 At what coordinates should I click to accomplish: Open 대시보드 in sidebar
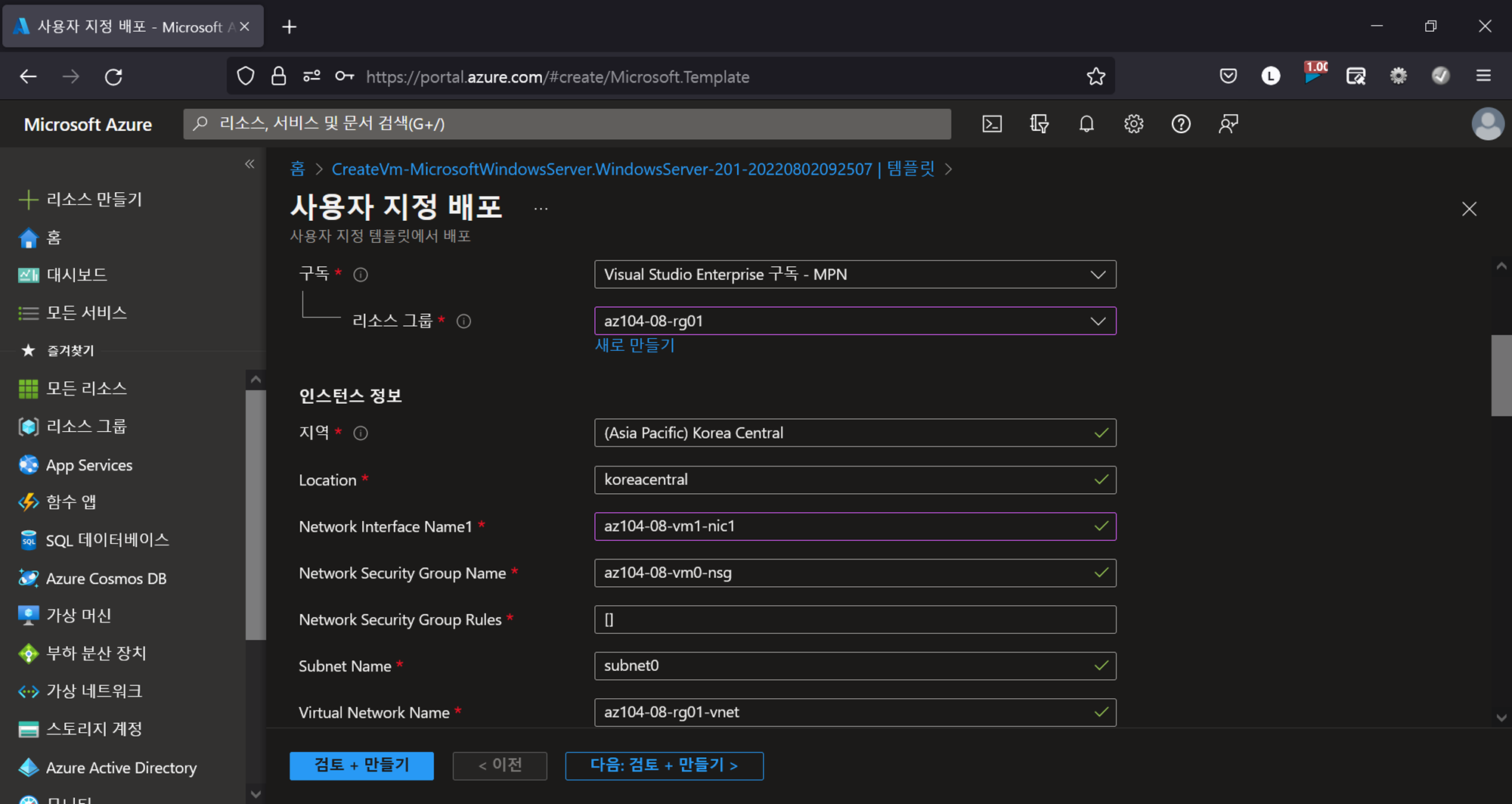[x=76, y=275]
